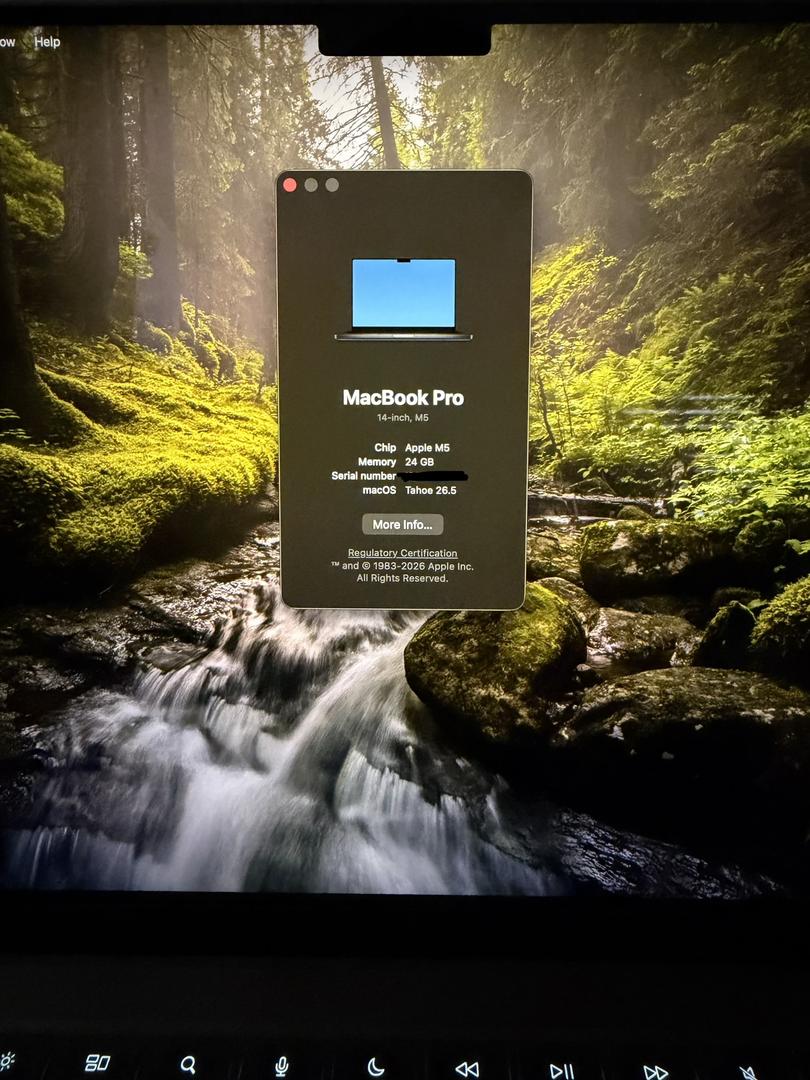Click the 1983-2026 Apple Inc. copyright text

[403, 566]
